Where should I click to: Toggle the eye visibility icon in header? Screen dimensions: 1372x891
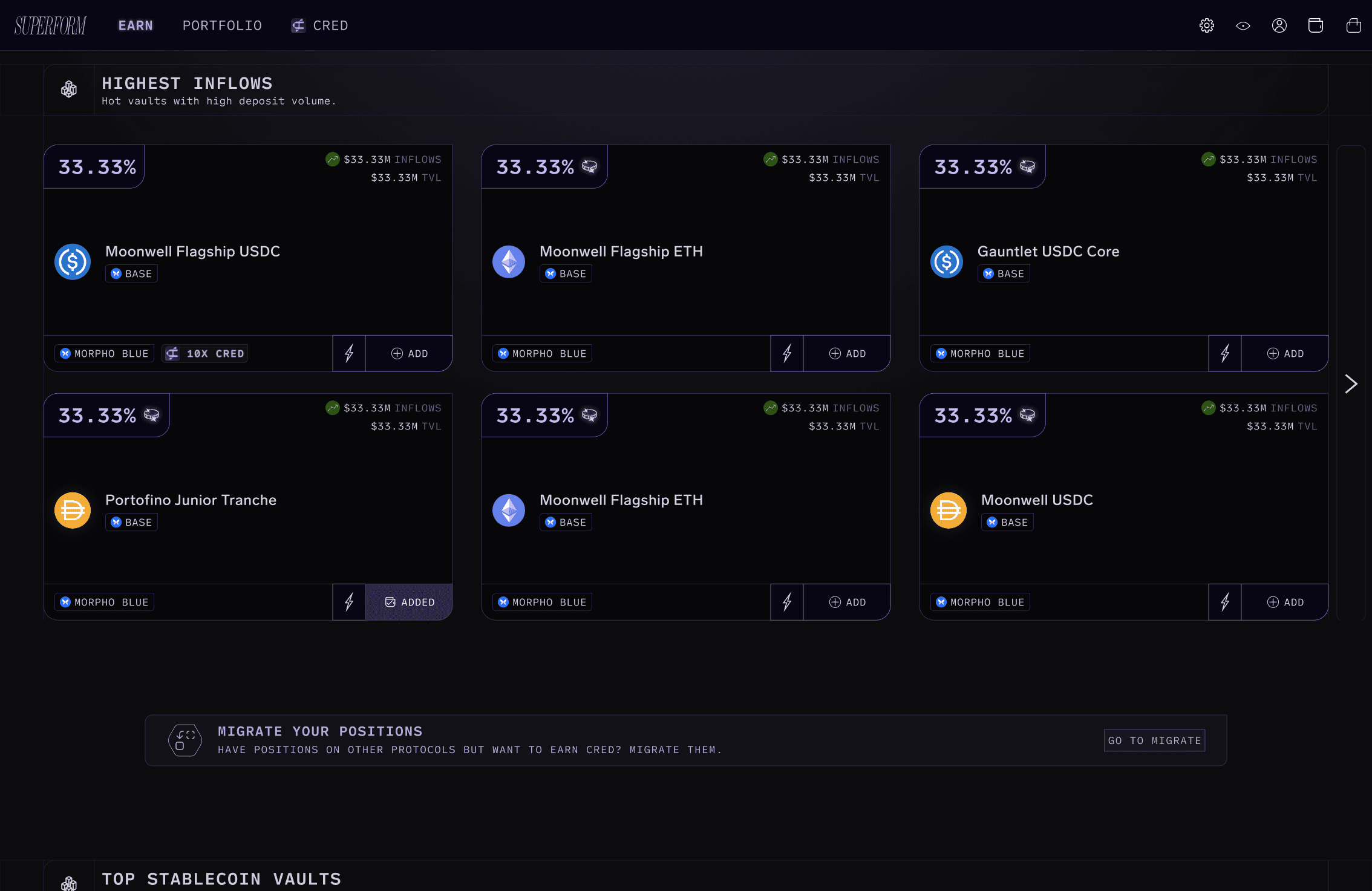click(1243, 25)
